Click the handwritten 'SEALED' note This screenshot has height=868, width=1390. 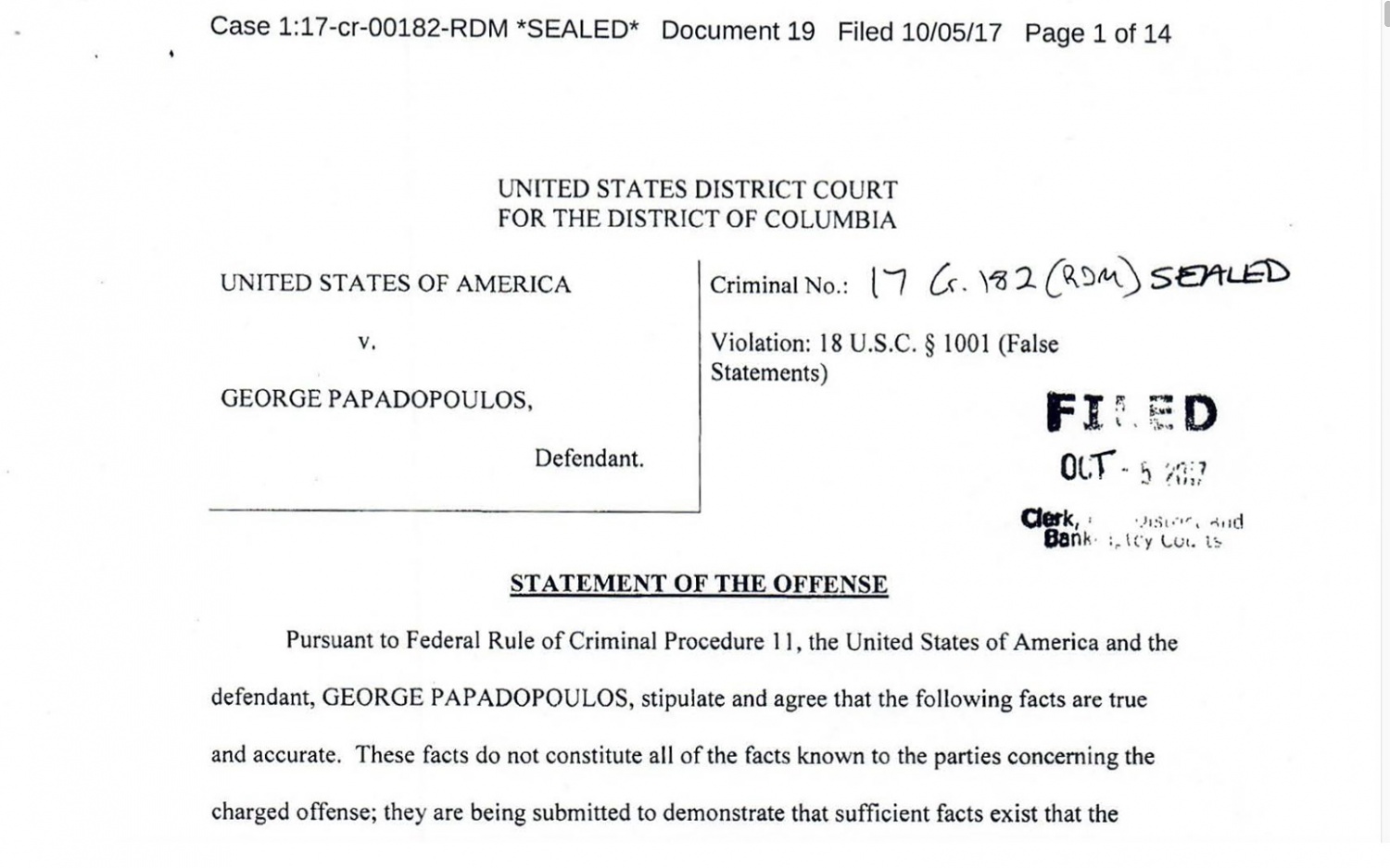click(x=1219, y=274)
